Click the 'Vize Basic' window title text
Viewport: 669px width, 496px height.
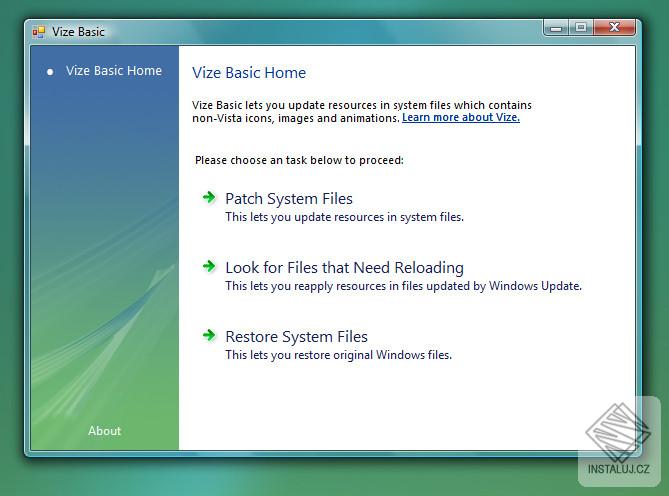coord(78,32)
